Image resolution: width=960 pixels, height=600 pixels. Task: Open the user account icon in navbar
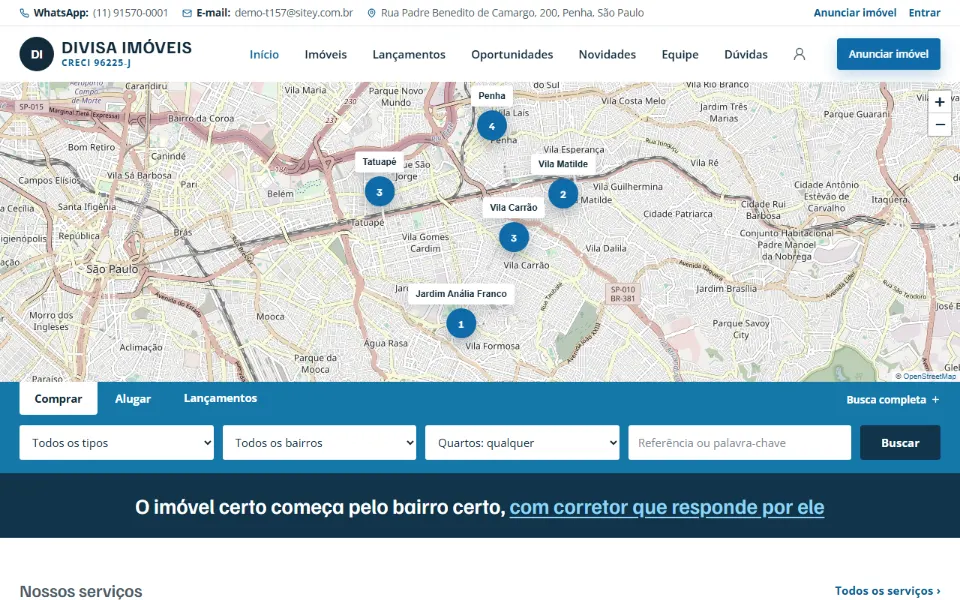tap(799, 54)
